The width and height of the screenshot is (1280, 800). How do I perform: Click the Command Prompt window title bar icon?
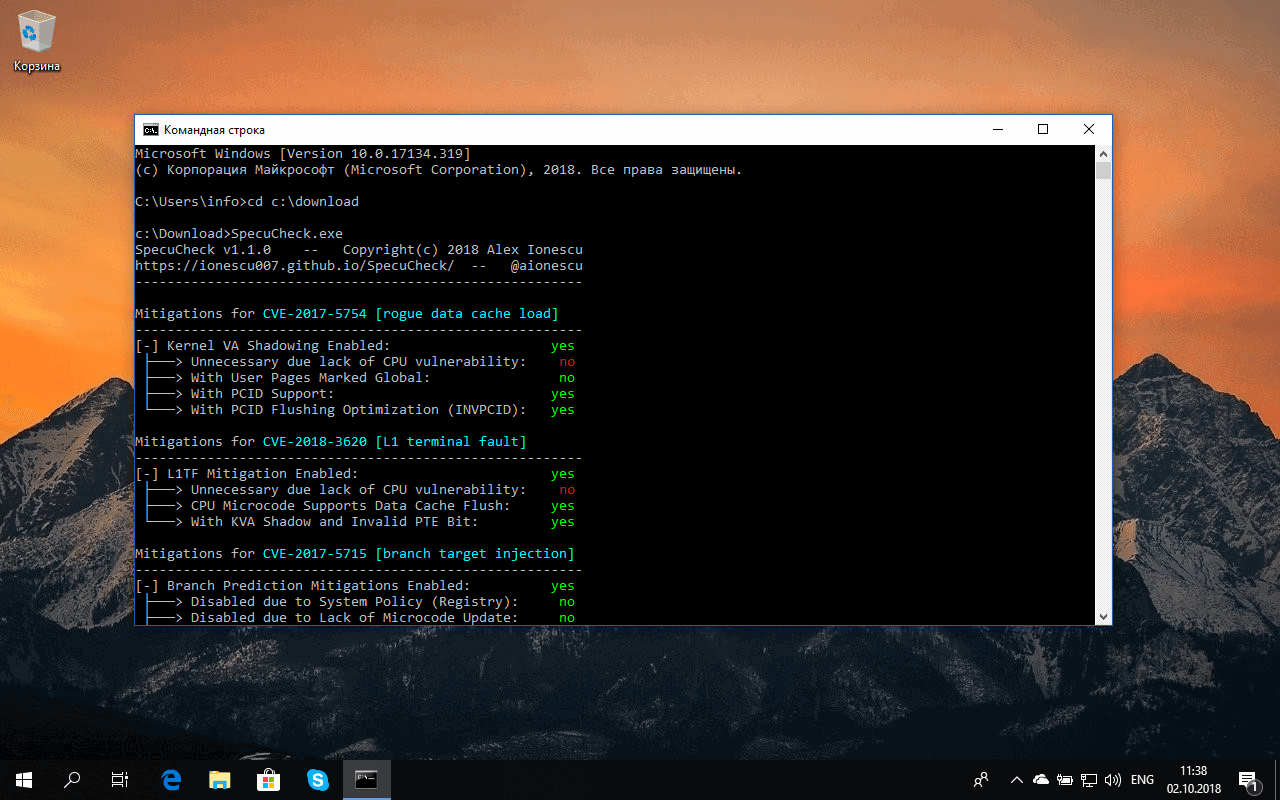point(151,130)
